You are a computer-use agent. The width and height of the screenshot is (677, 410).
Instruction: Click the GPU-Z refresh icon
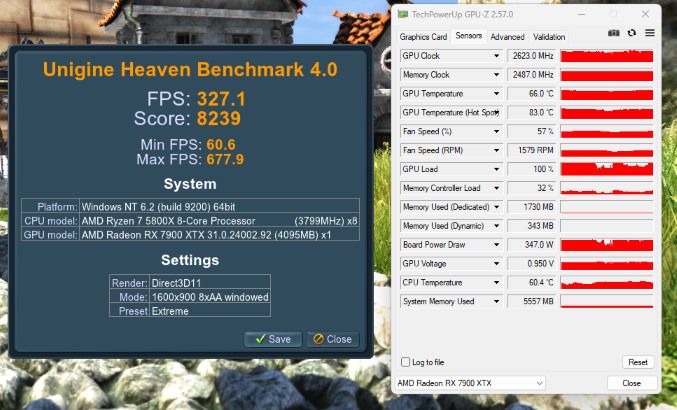click(x=632, y=33)
